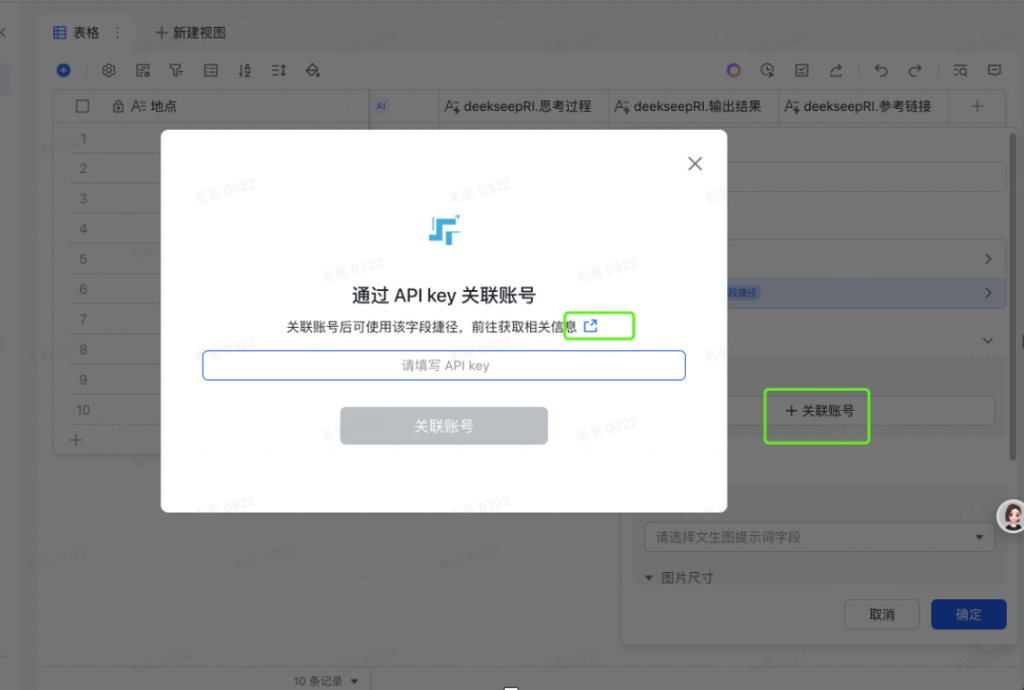The image size is (1024, 690).
Task: Open the search records icon
Action: click(960, 70)
